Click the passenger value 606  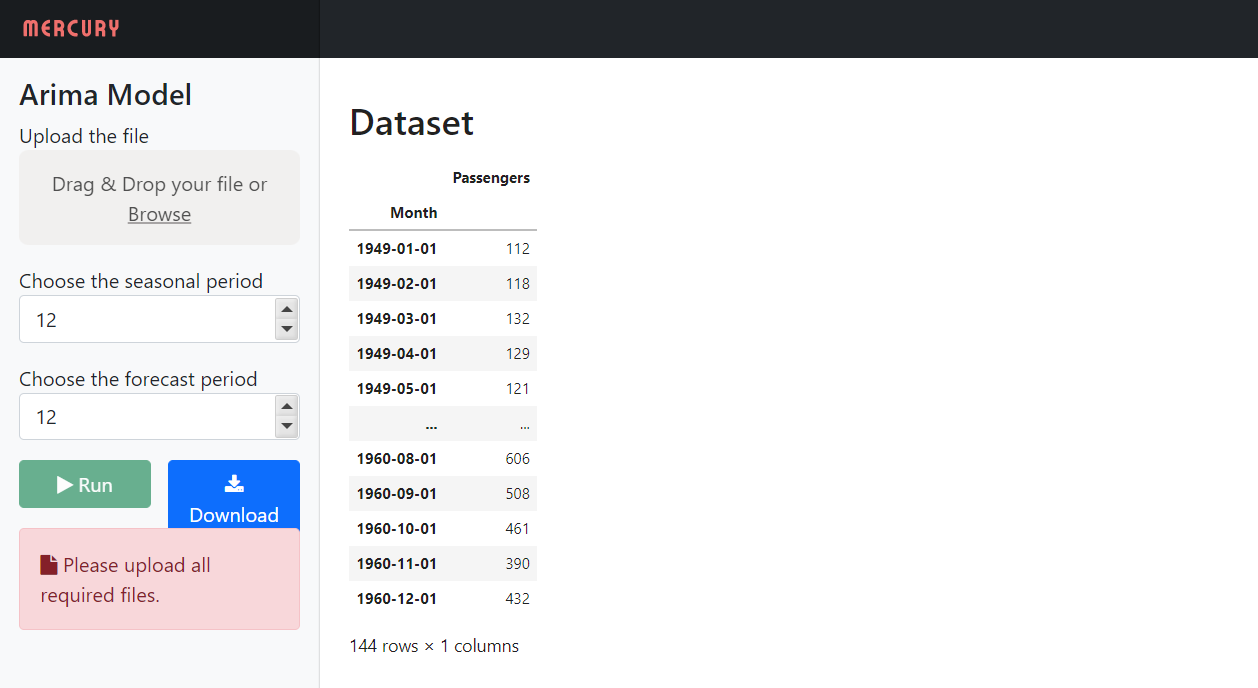[517, 459]
